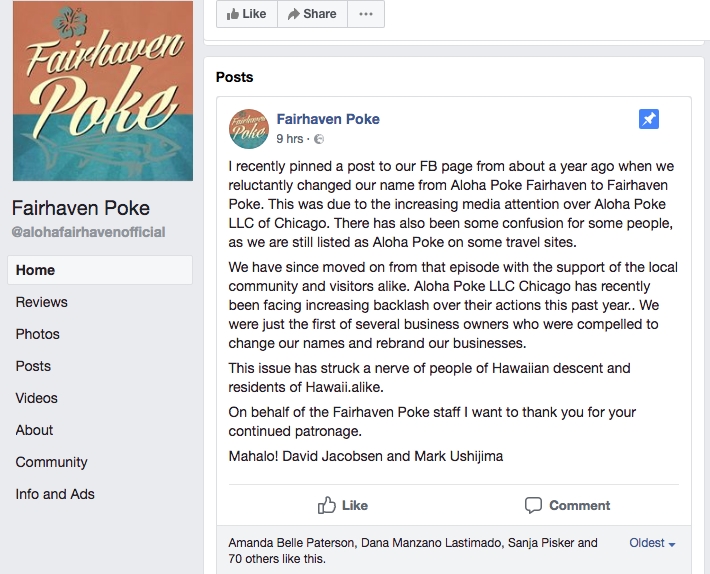Screen dimensions: 710x574
Task: Open Info and Ads section
Action: click(x=55, y=494)
